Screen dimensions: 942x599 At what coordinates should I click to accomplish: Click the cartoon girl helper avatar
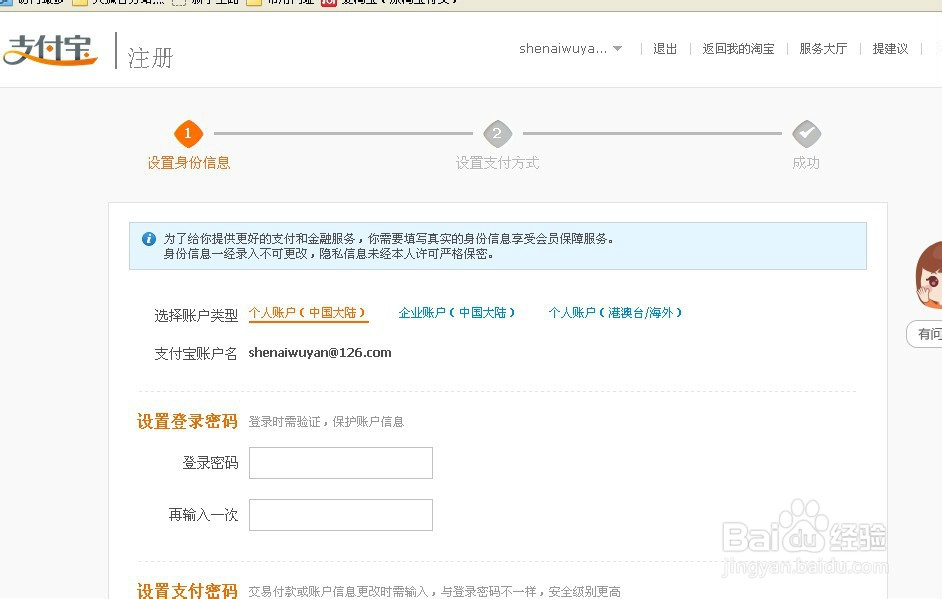(x=928, y=275)
